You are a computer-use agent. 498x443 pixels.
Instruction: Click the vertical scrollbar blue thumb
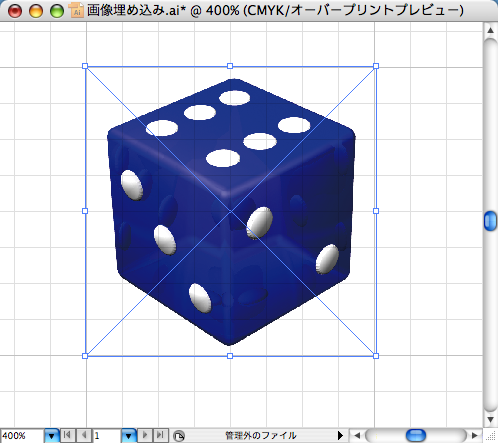point(490,221)
